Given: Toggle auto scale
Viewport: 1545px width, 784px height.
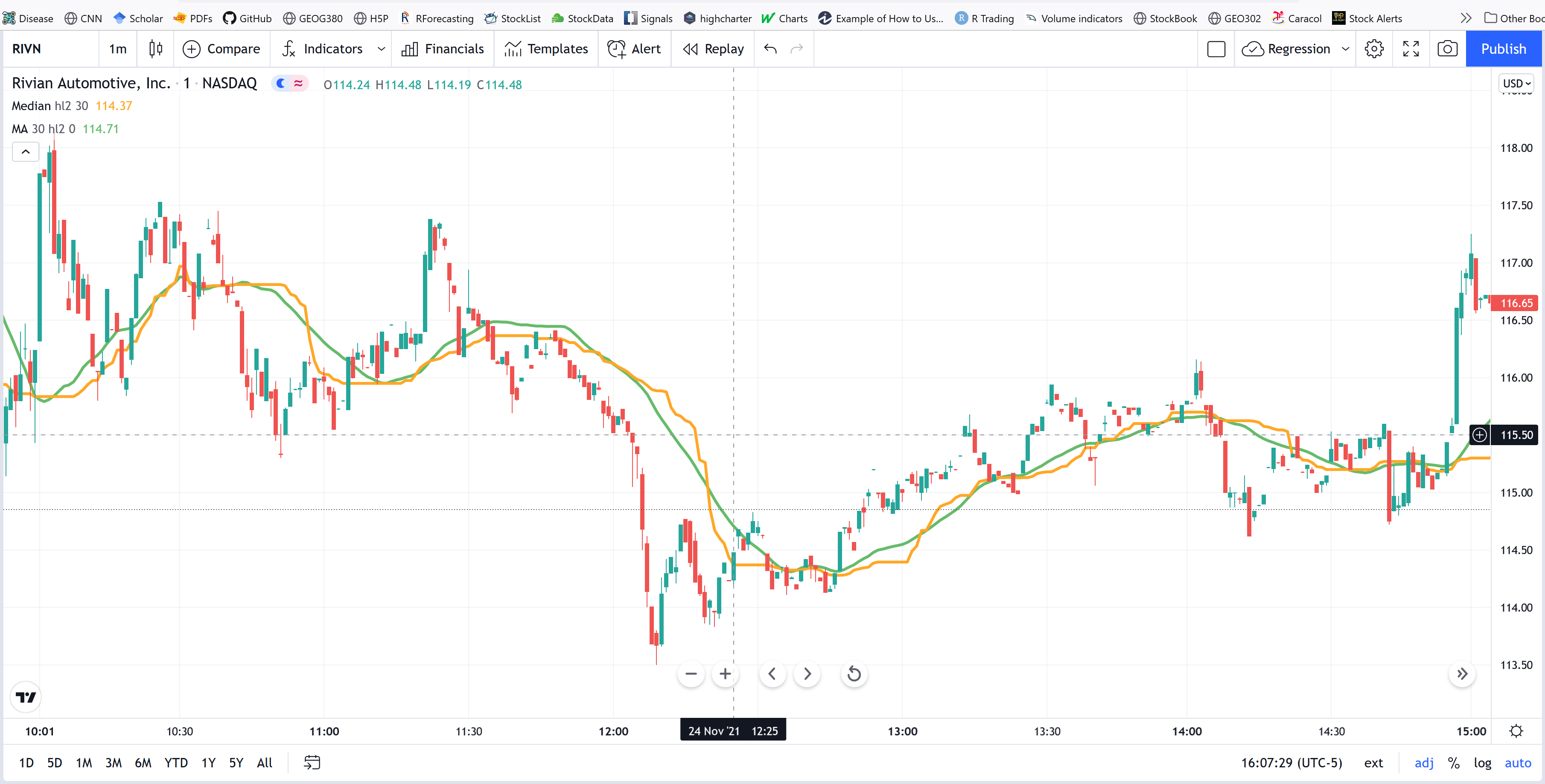Looking at the screenshot, I should [x=1518, y=762].
